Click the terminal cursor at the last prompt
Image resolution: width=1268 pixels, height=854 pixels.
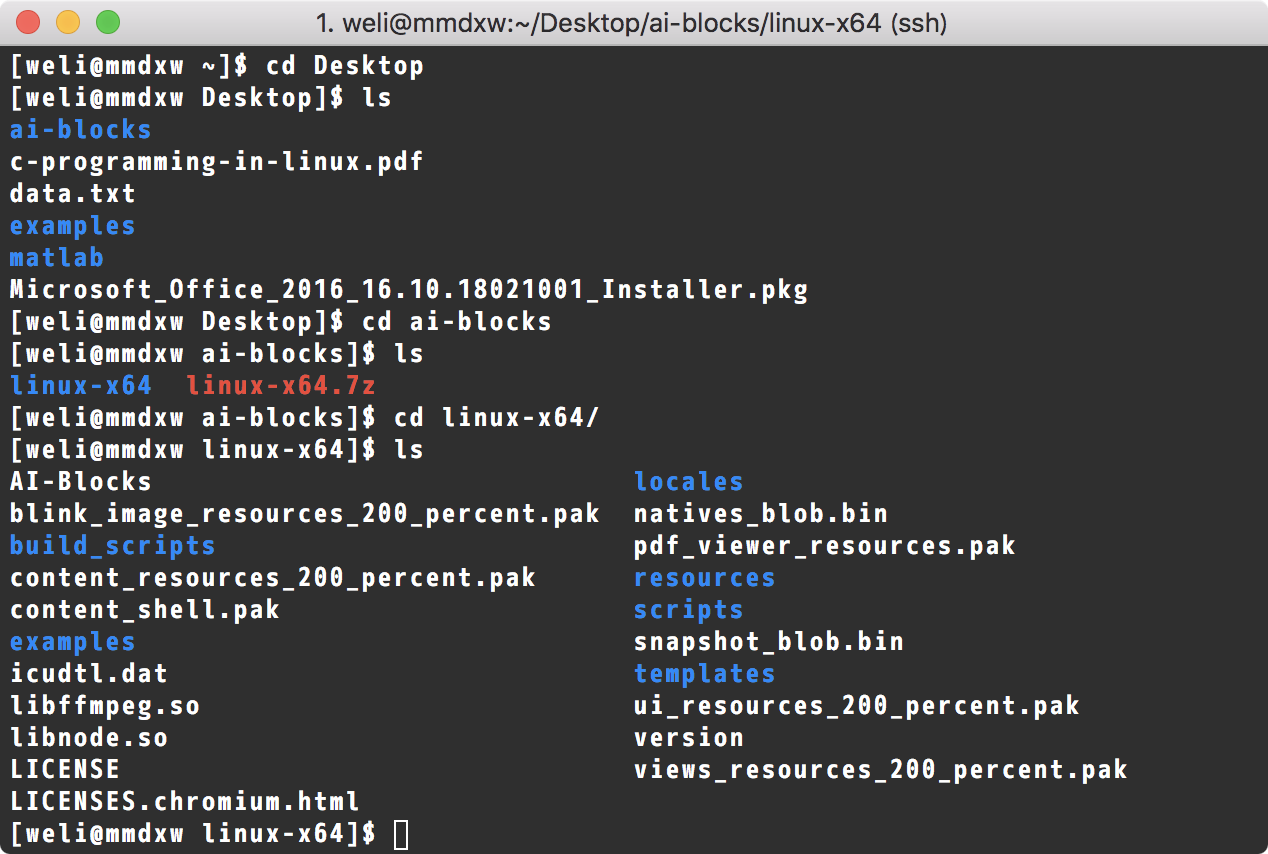click(x=401, y=834)
